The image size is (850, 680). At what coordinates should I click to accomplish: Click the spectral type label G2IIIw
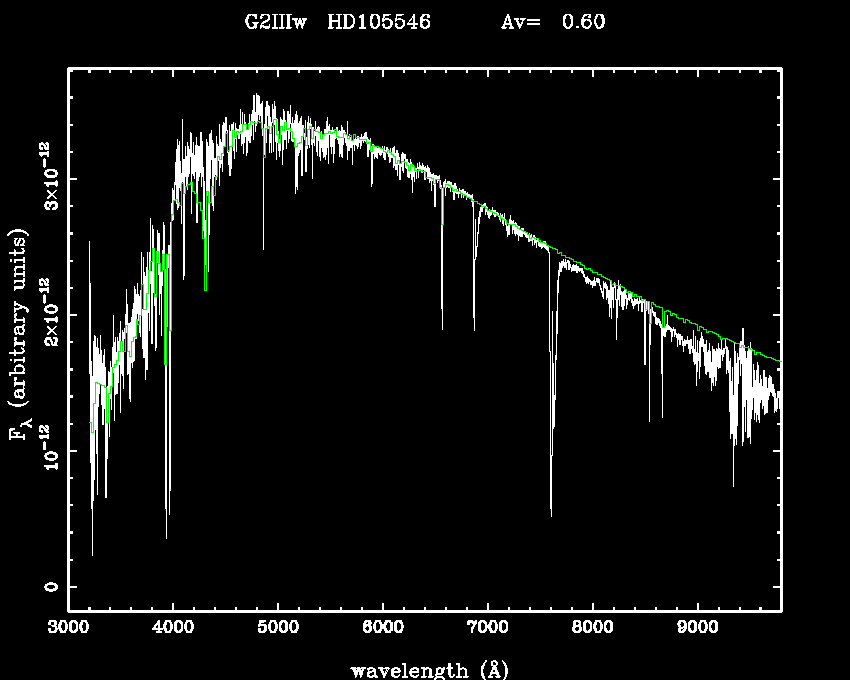click(275, 22)
